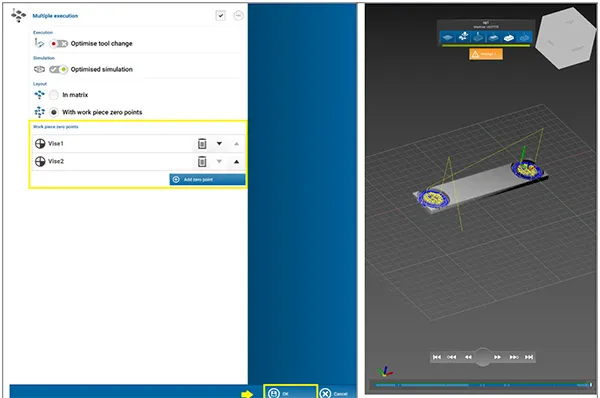Click the orange warning indicator in the viewport

486,54
